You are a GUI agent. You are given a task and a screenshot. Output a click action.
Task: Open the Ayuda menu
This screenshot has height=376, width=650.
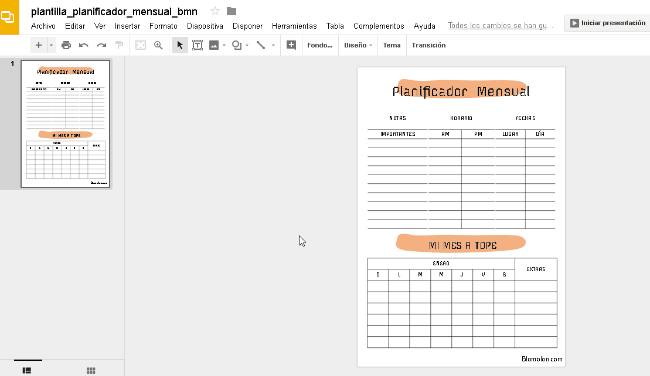click(424, 26)
